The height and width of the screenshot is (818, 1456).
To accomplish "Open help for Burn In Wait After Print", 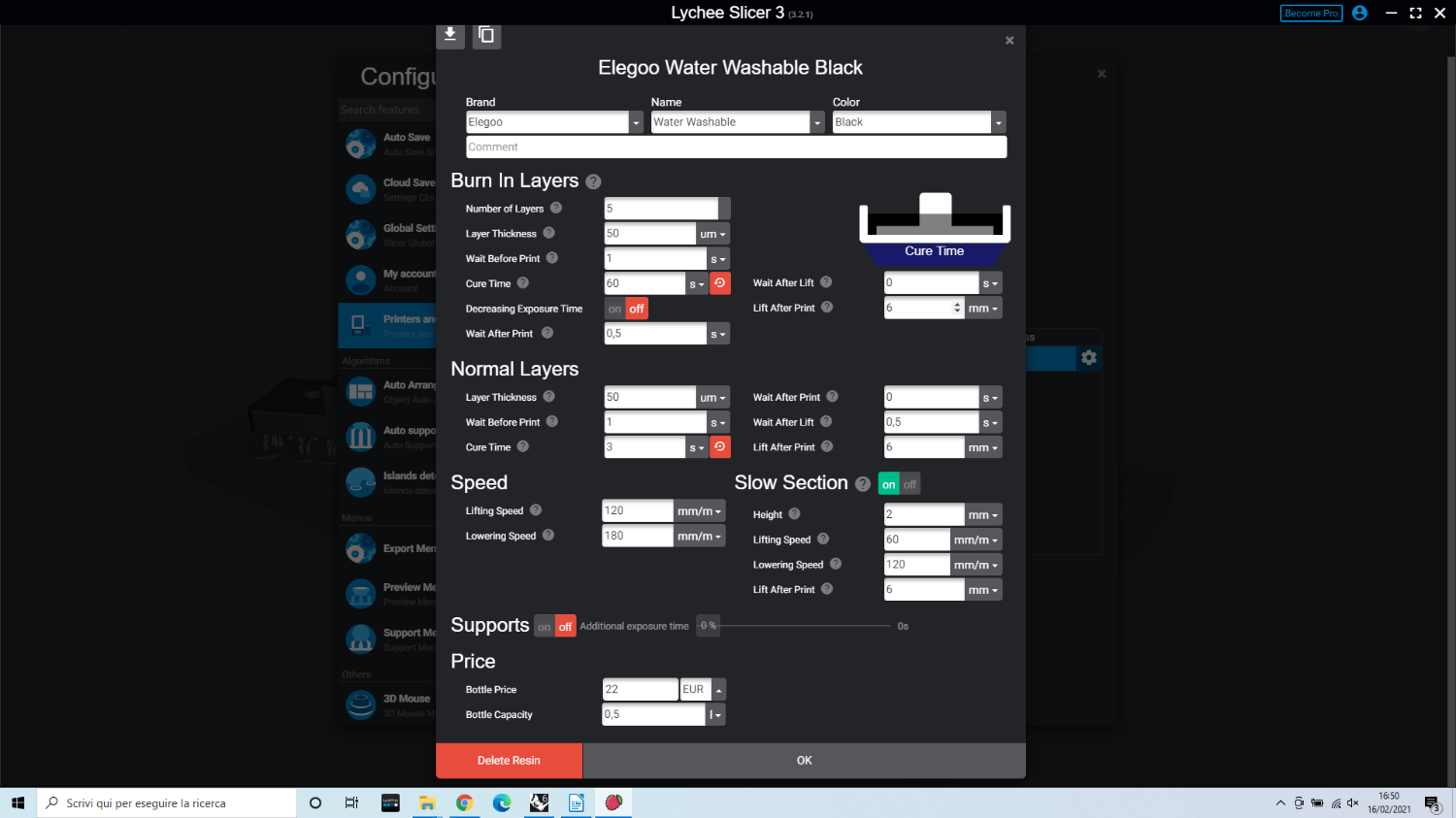I will tap(547, 333).
